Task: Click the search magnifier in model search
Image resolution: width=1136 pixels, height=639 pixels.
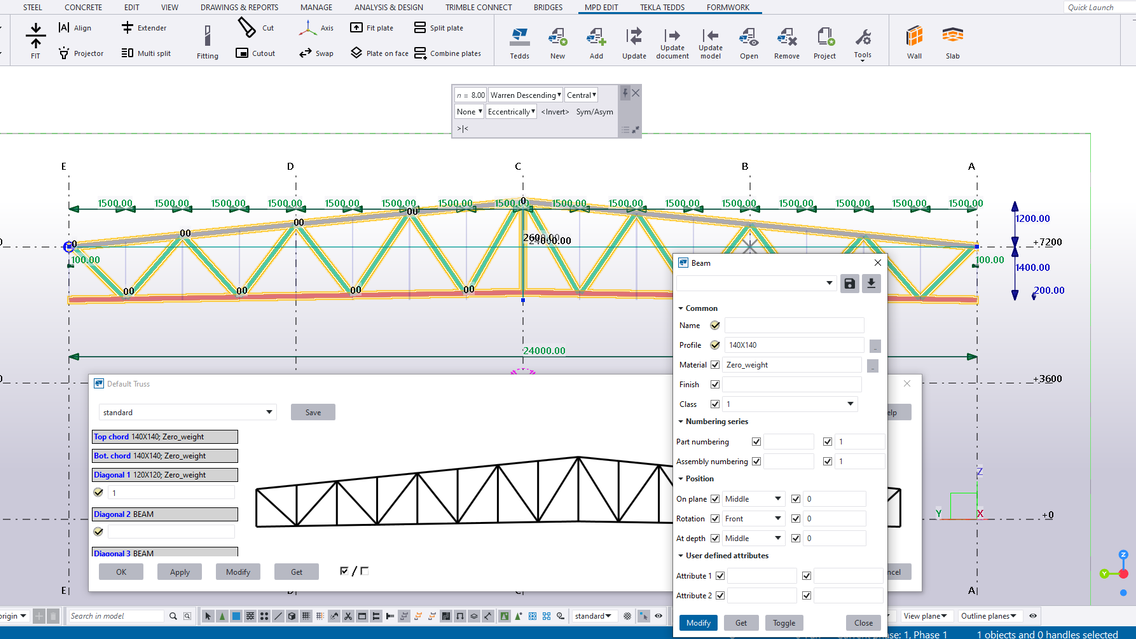Action: coord(173,616)
